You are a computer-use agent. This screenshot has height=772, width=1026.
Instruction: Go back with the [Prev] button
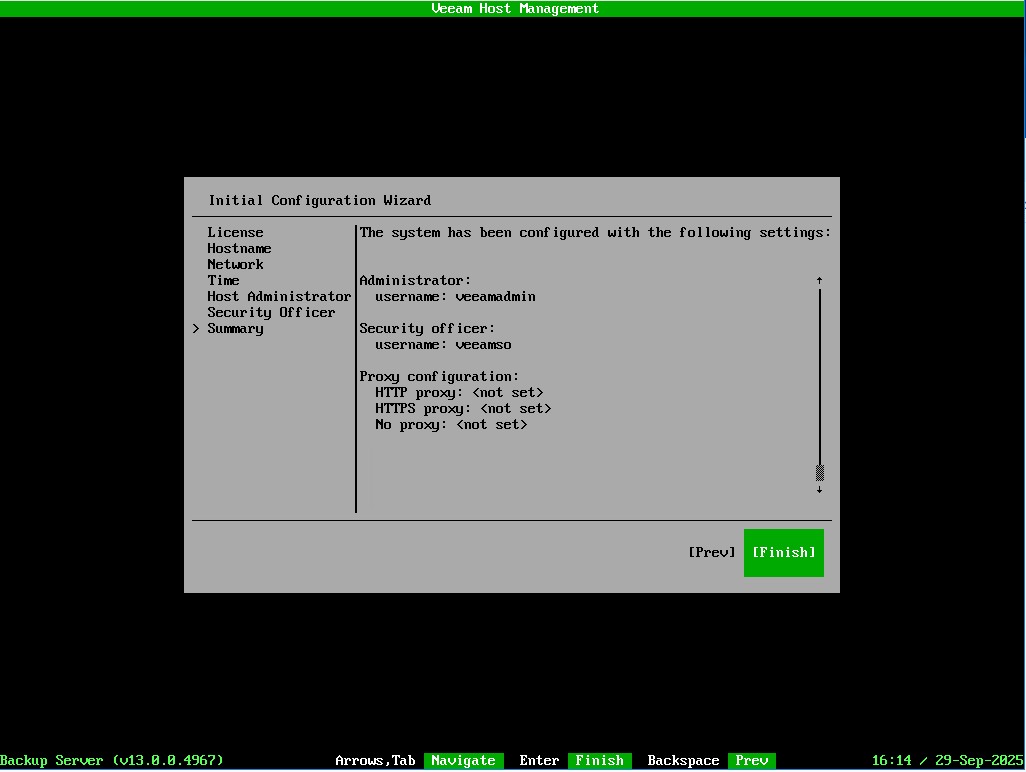711,553
